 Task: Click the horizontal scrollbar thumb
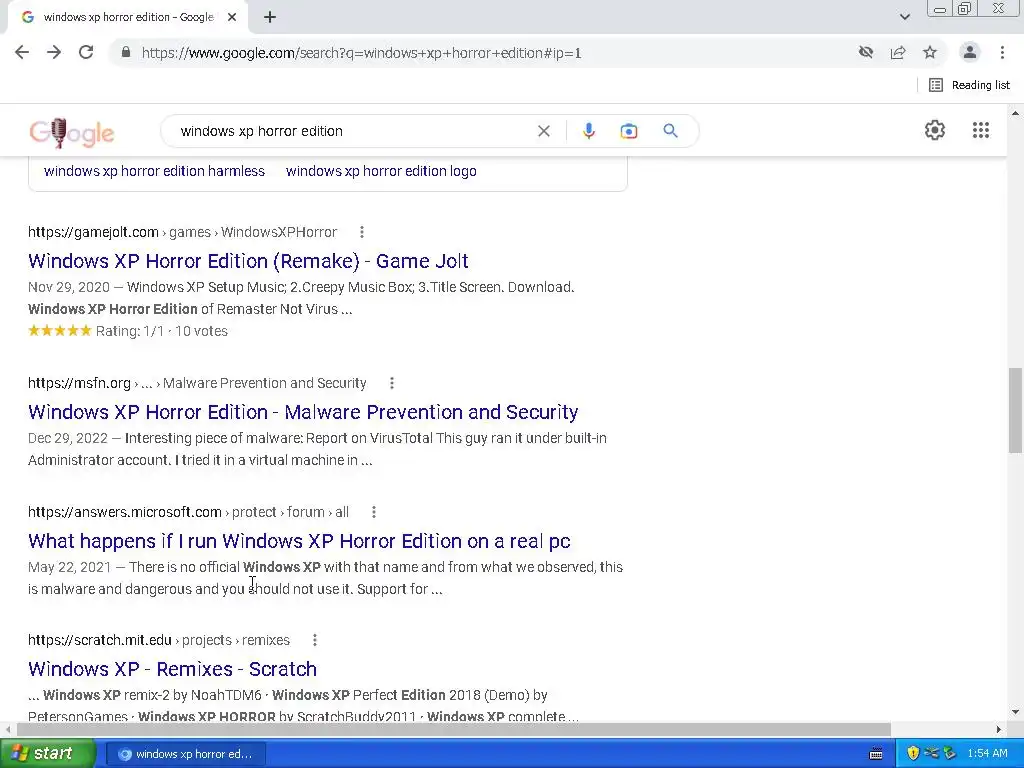(x=454, y=729)
